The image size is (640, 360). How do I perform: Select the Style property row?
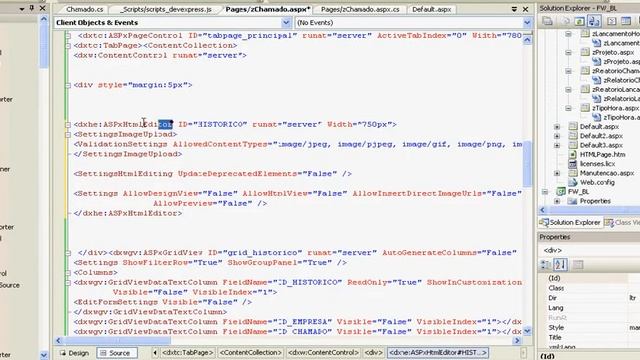point(589,328)
